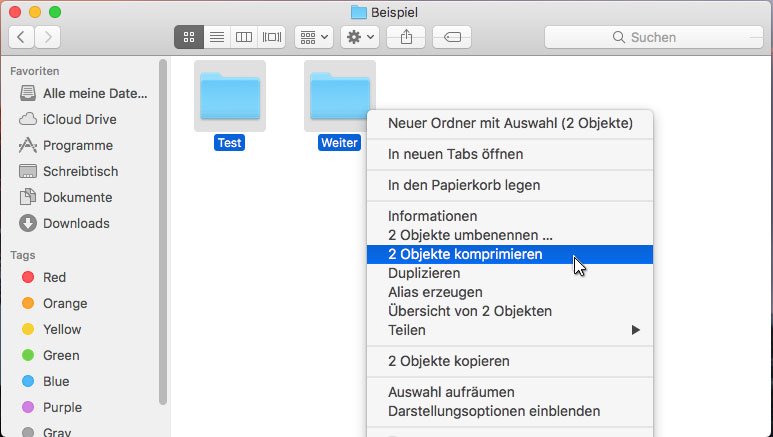Select the Test folder icon
The height and width of the screenshot is (437, 773).
coord(230,96)
